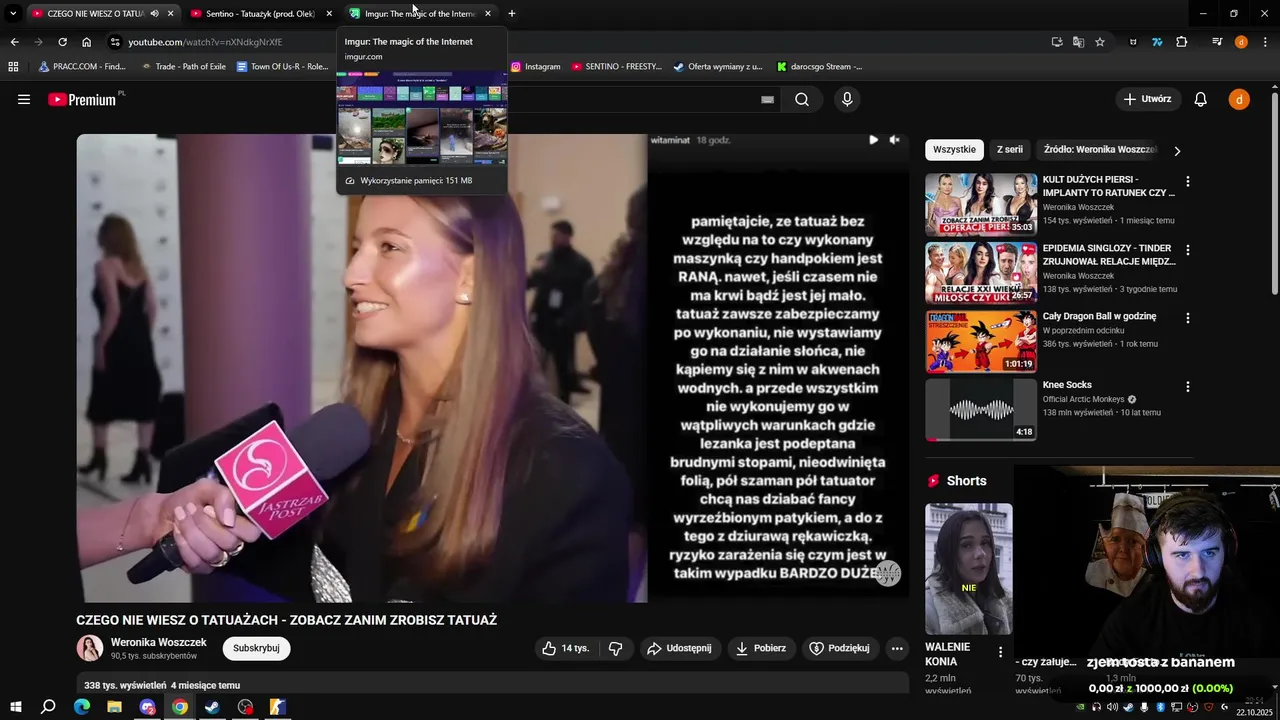
Task: Open the browser home page button
Action: pyautogui.click(x=87, y=42)
